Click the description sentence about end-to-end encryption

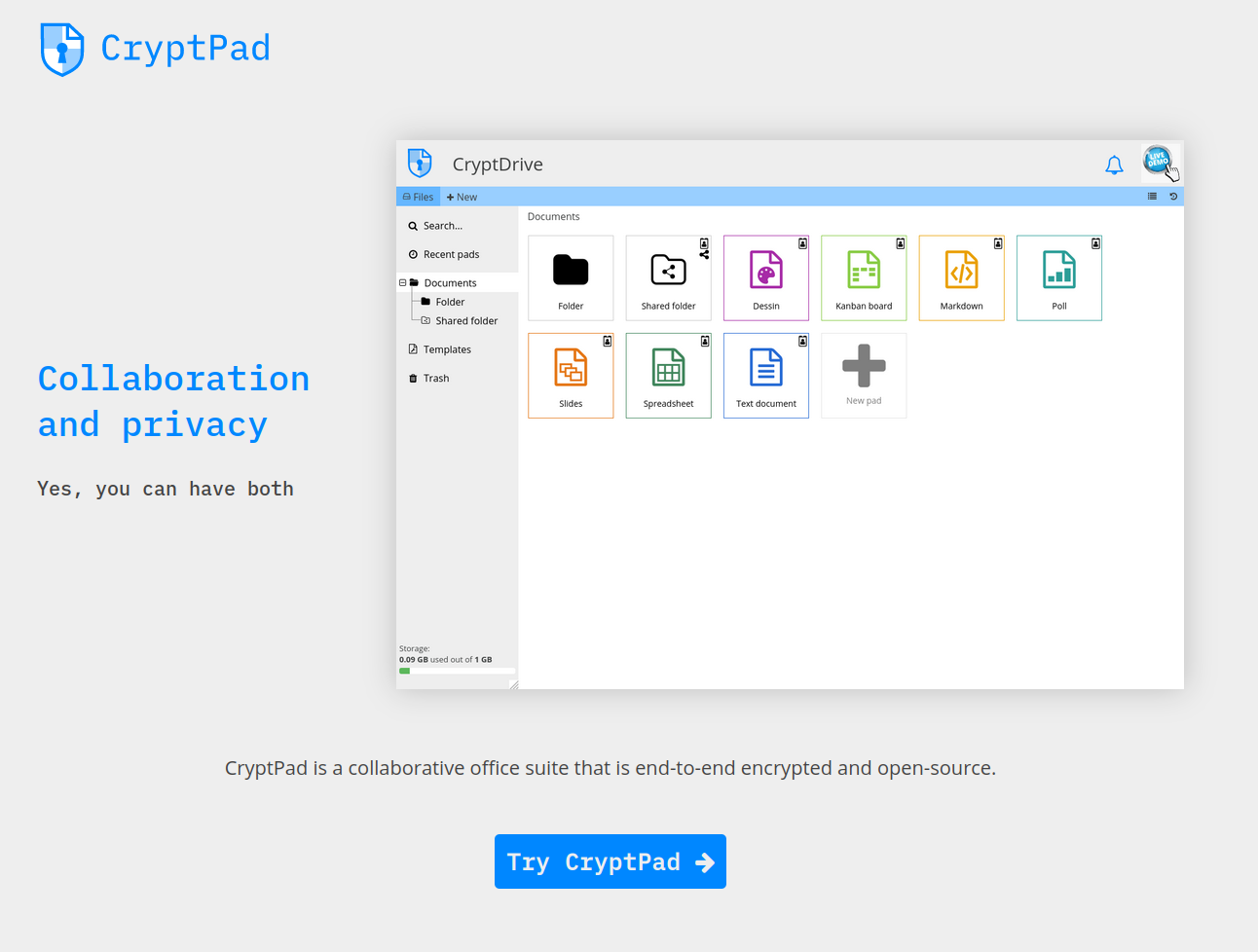click(610, 768)
